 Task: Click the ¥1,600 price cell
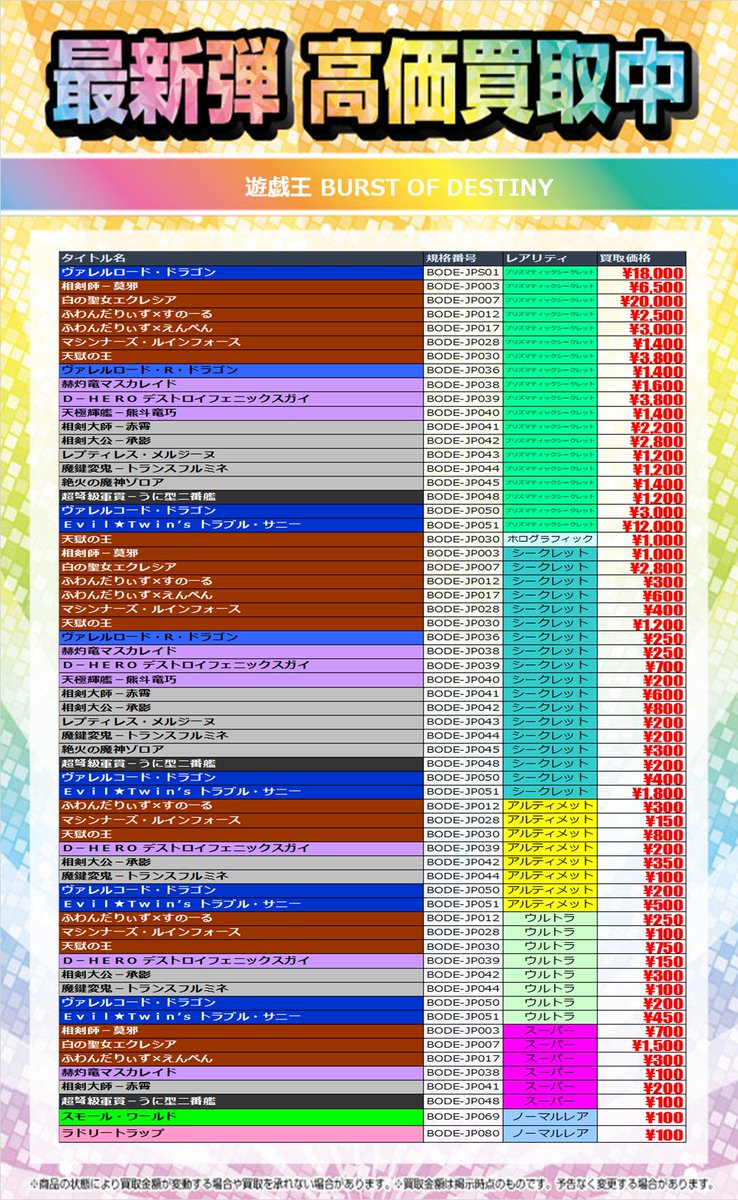641,384
